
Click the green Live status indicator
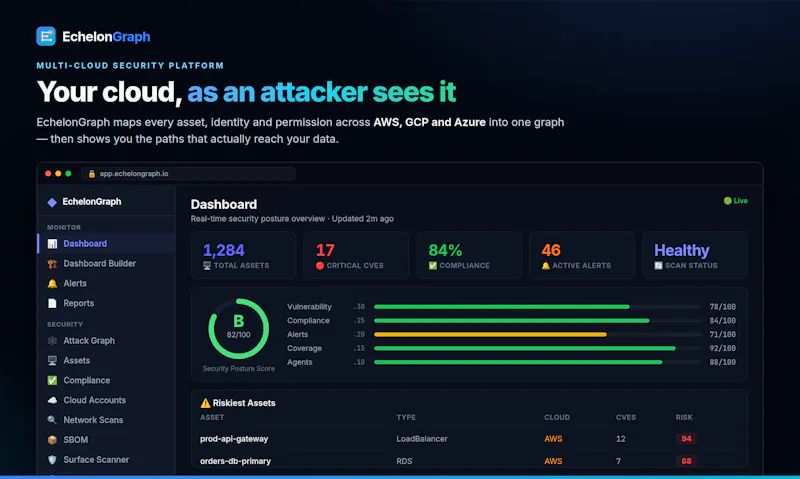pyautogui.click(x=735, y=201)
